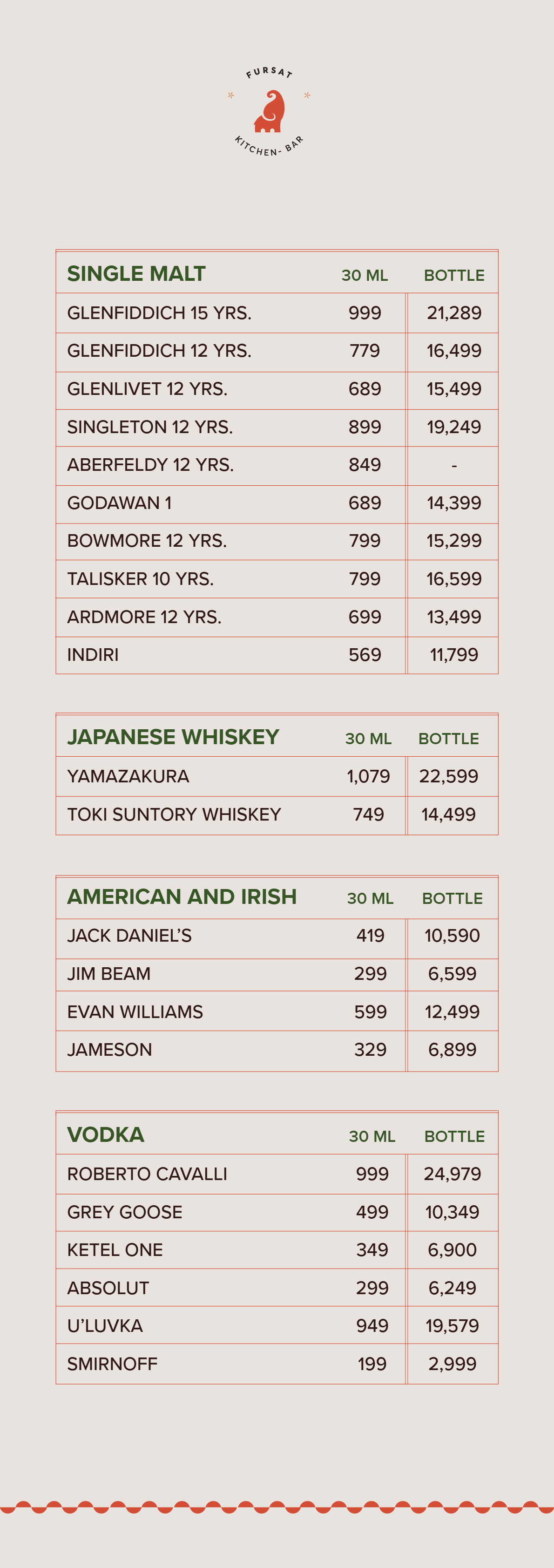
Task: Select the Vodka section heading
Action: click(105, 1134)
